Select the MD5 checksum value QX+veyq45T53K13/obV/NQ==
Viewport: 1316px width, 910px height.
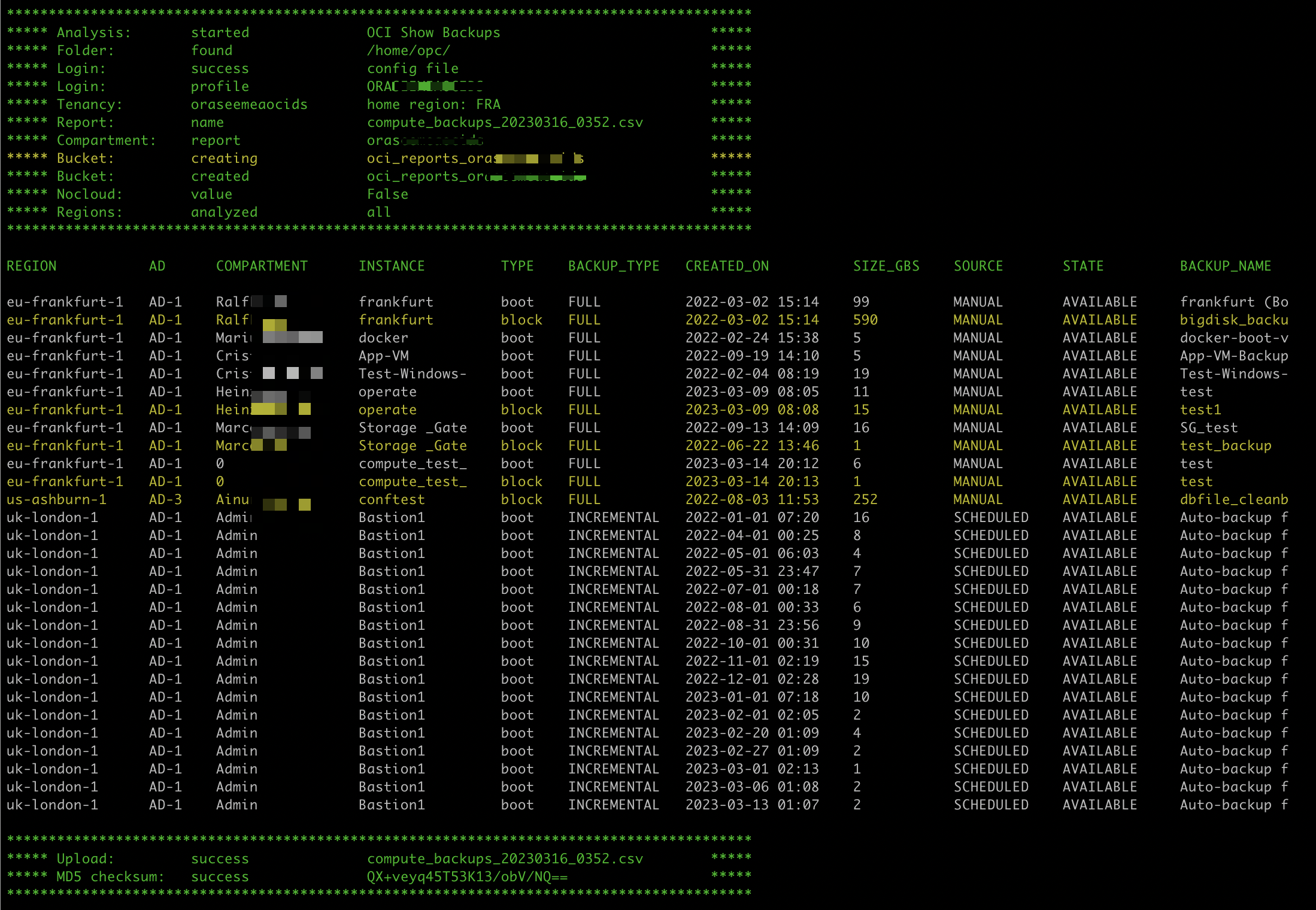[x=468, y=876]
